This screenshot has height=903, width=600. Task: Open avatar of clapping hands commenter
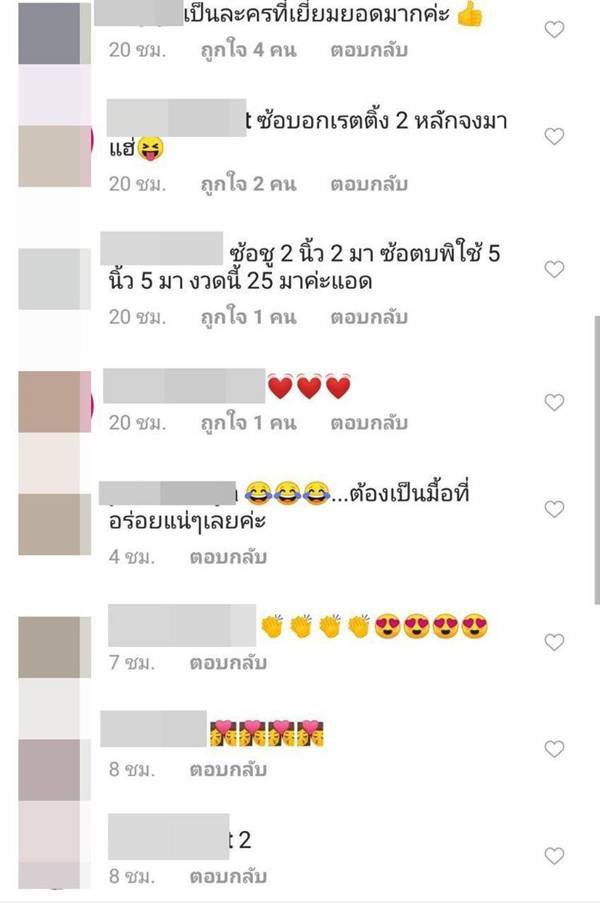coord(54,647)
